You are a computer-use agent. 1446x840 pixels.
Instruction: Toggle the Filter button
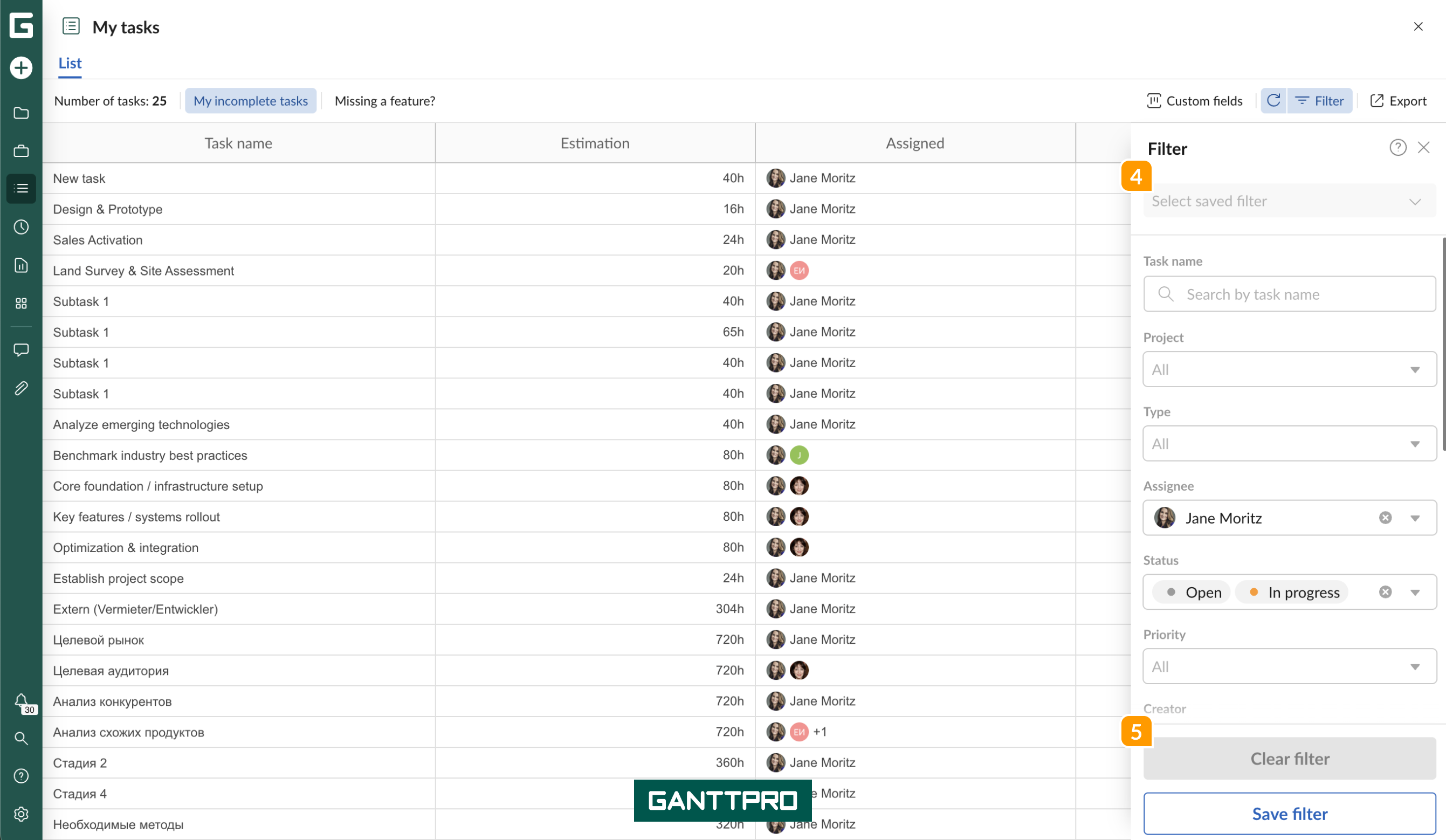1320,101
